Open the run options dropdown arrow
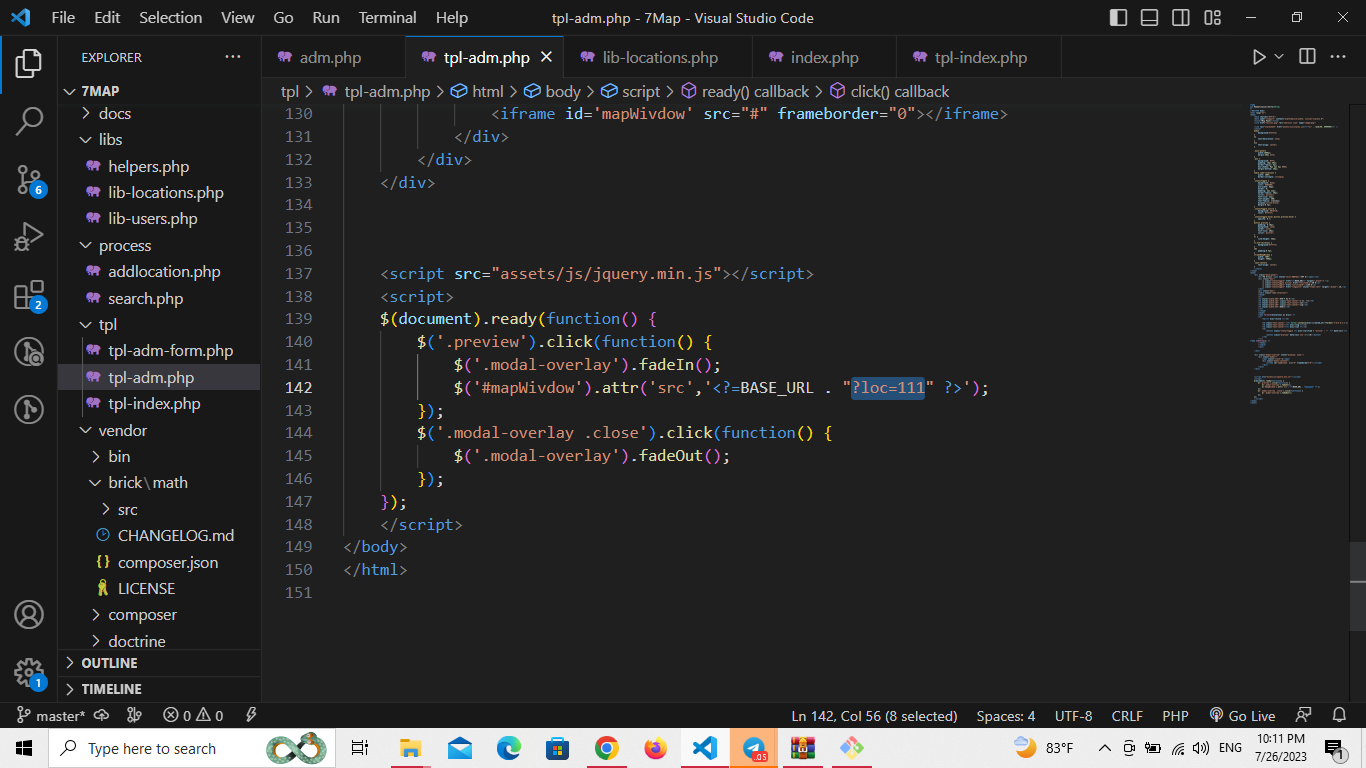This screenshot has width=1366, height=768. coord(1279,57)
